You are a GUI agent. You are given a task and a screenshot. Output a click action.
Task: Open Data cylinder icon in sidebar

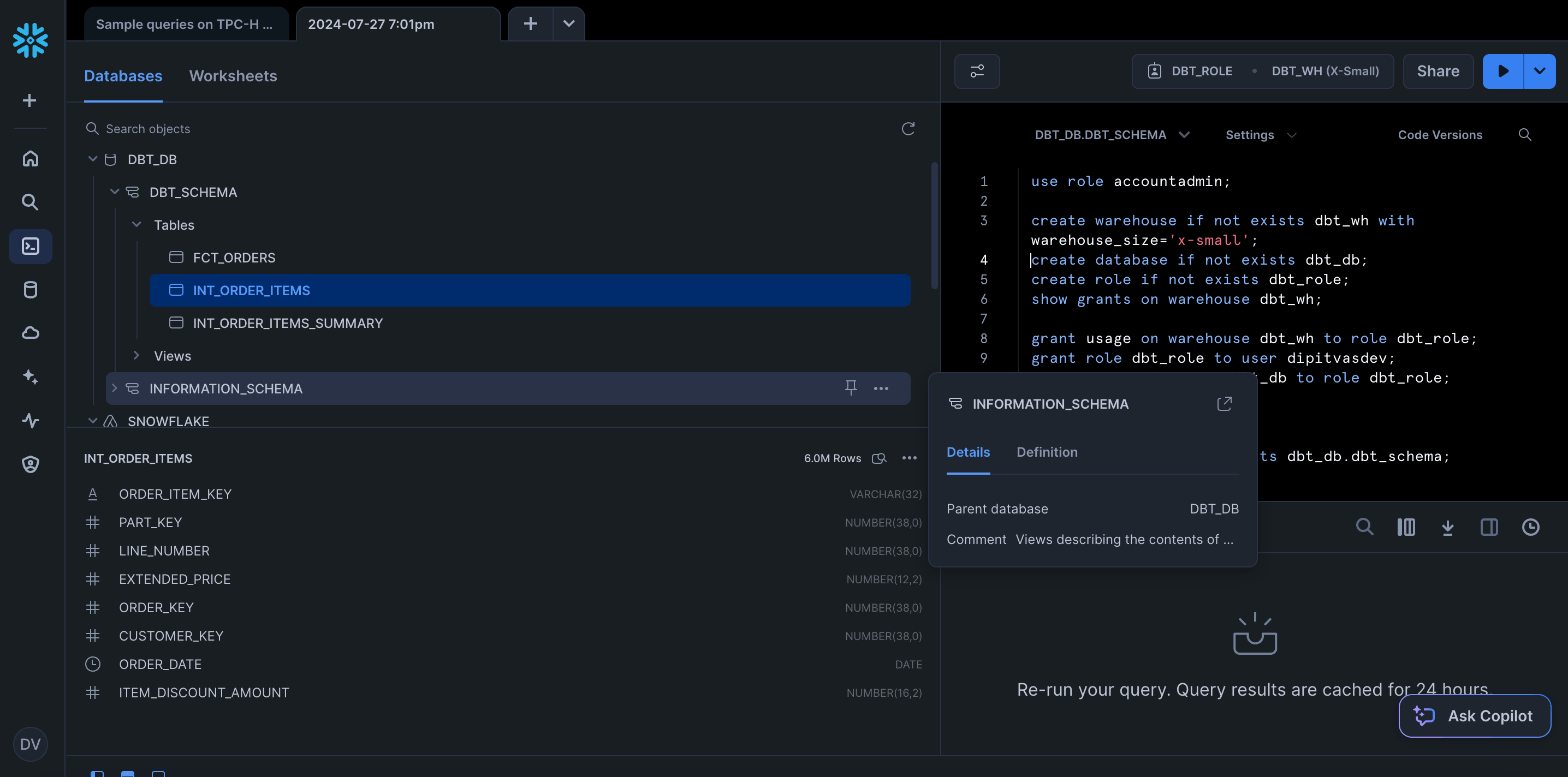(31, 290)
